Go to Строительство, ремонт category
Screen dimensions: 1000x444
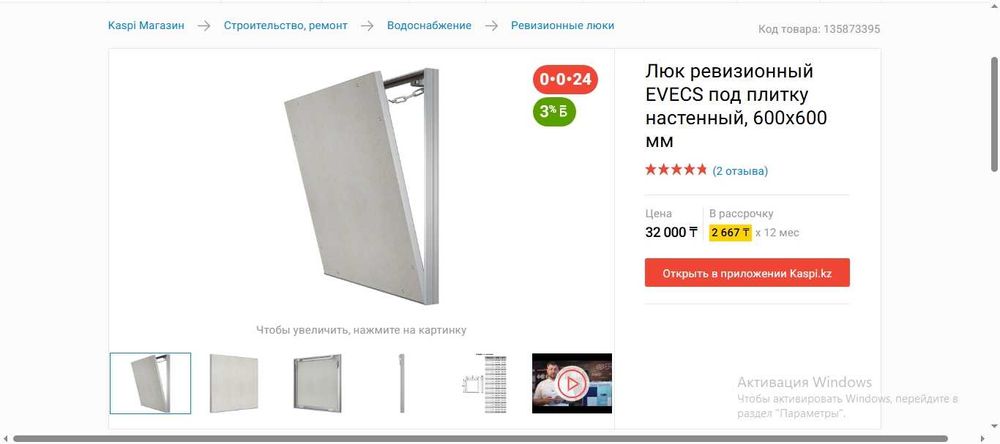tap(286, 26)
